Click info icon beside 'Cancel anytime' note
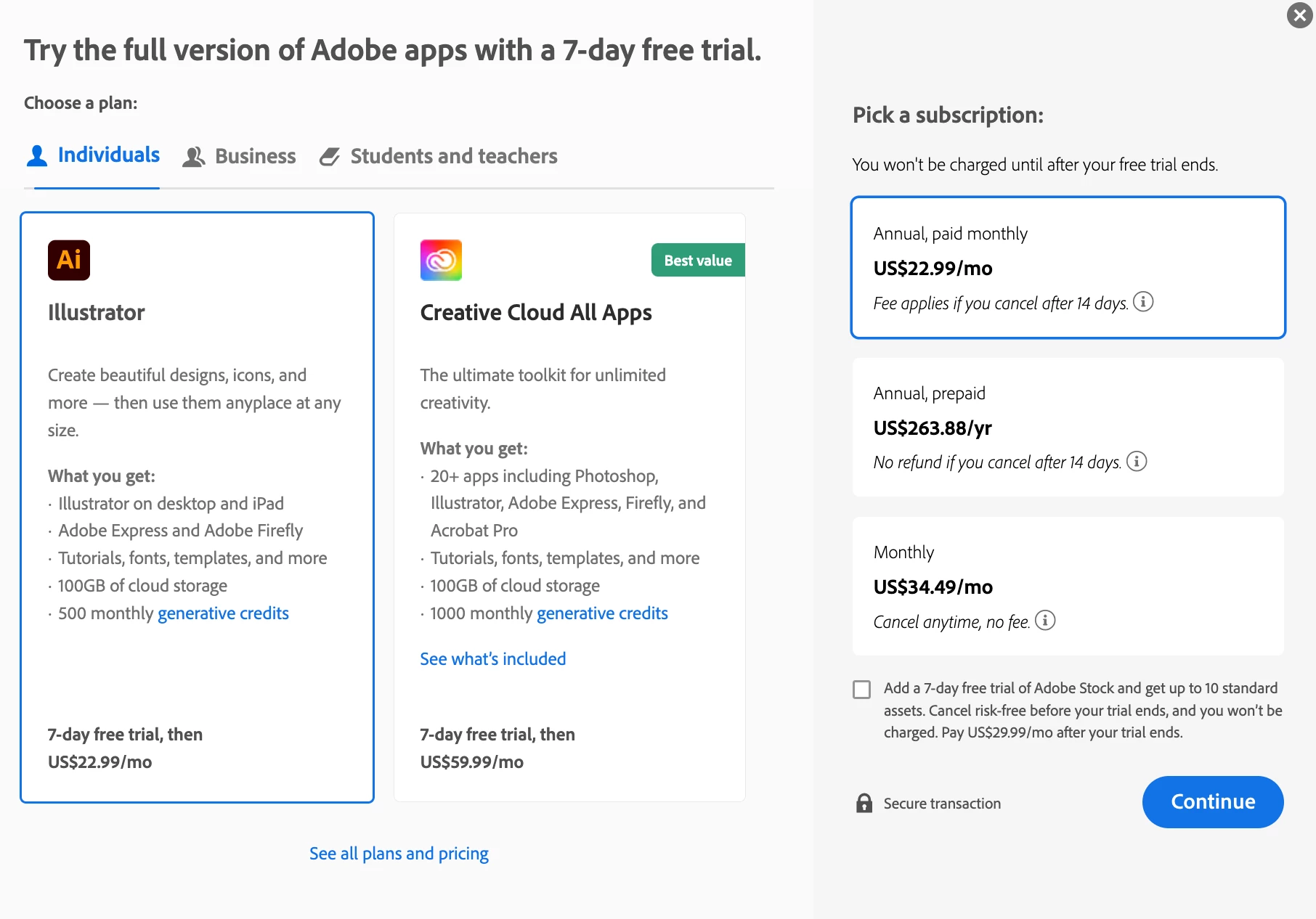This screenshot has height=919, width=1316. 1045,621
